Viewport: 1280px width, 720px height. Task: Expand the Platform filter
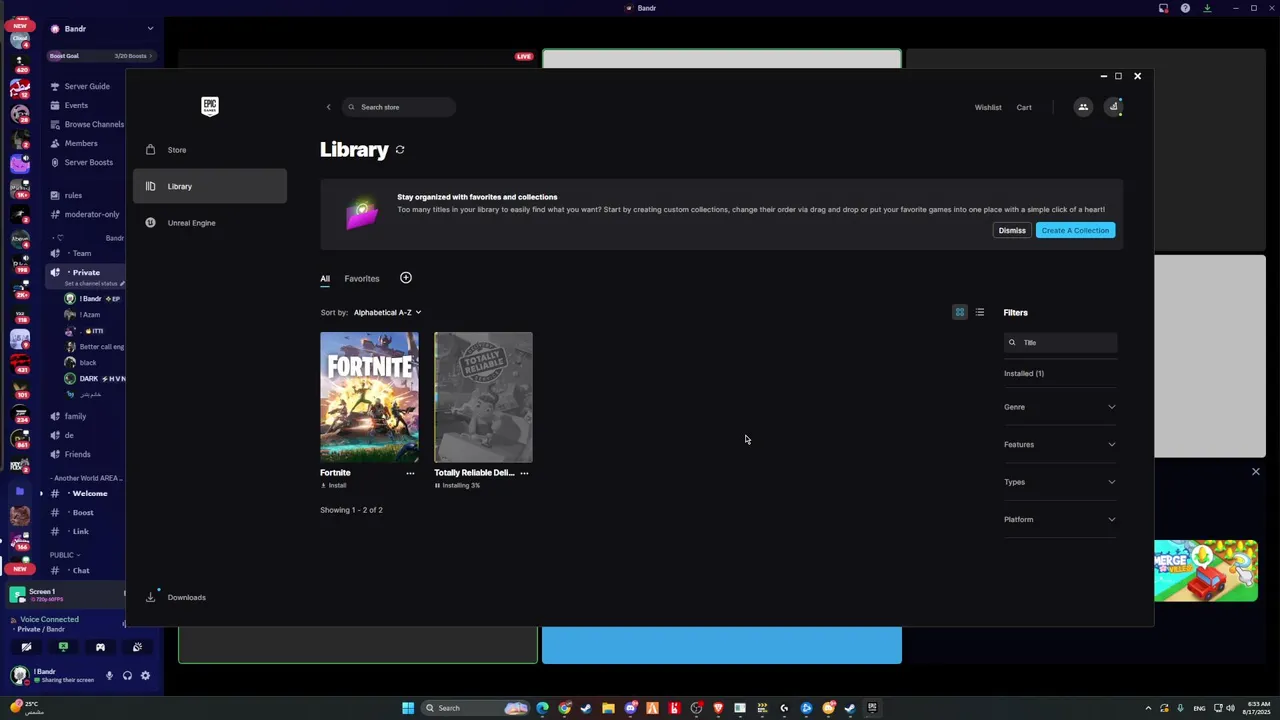tap(1060, 520)
